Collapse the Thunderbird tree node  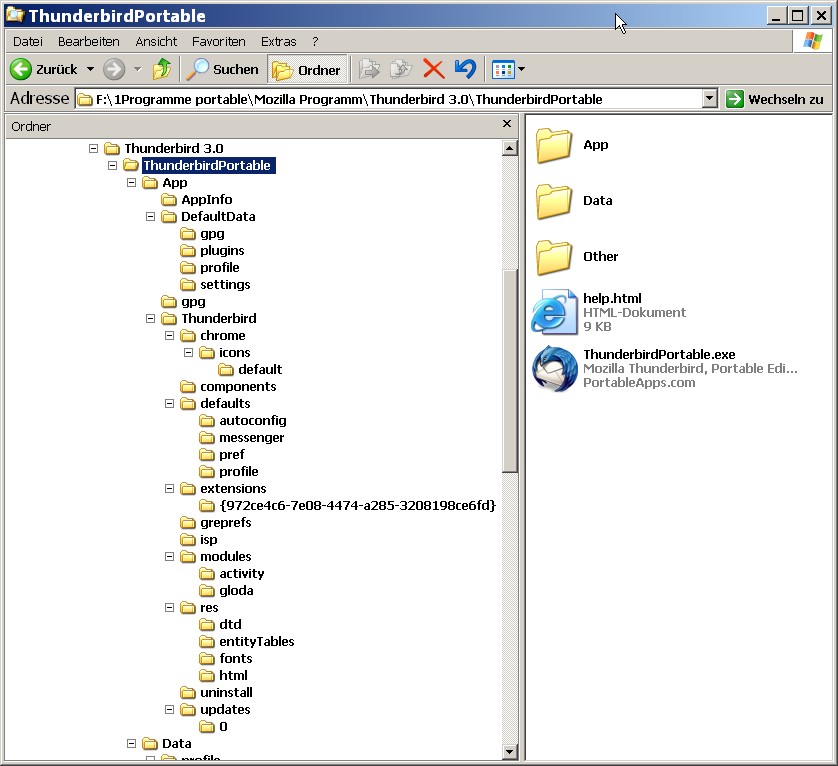point(151,319)
